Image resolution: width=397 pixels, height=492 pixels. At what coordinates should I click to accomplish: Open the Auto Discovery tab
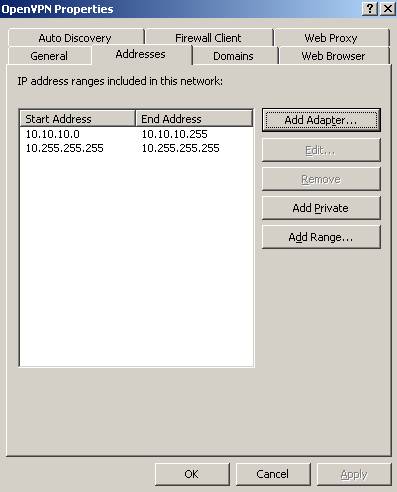(x=75, y=38)
